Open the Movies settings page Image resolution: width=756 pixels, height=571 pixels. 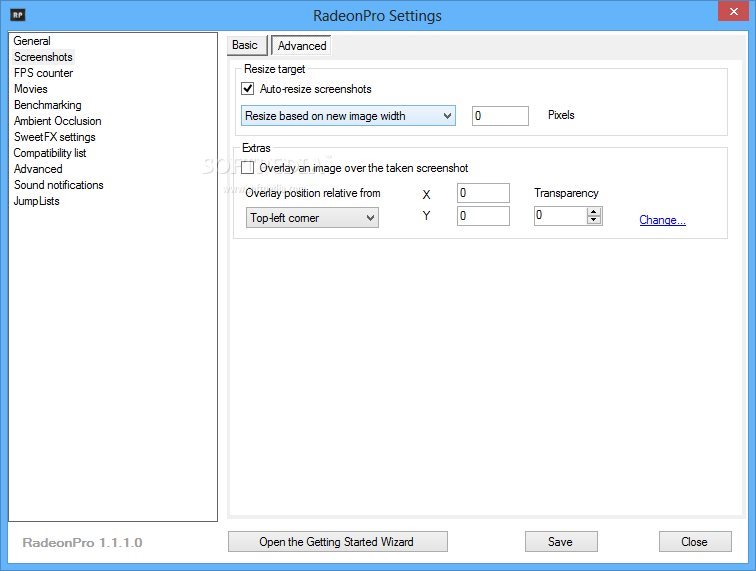point(31,89)
